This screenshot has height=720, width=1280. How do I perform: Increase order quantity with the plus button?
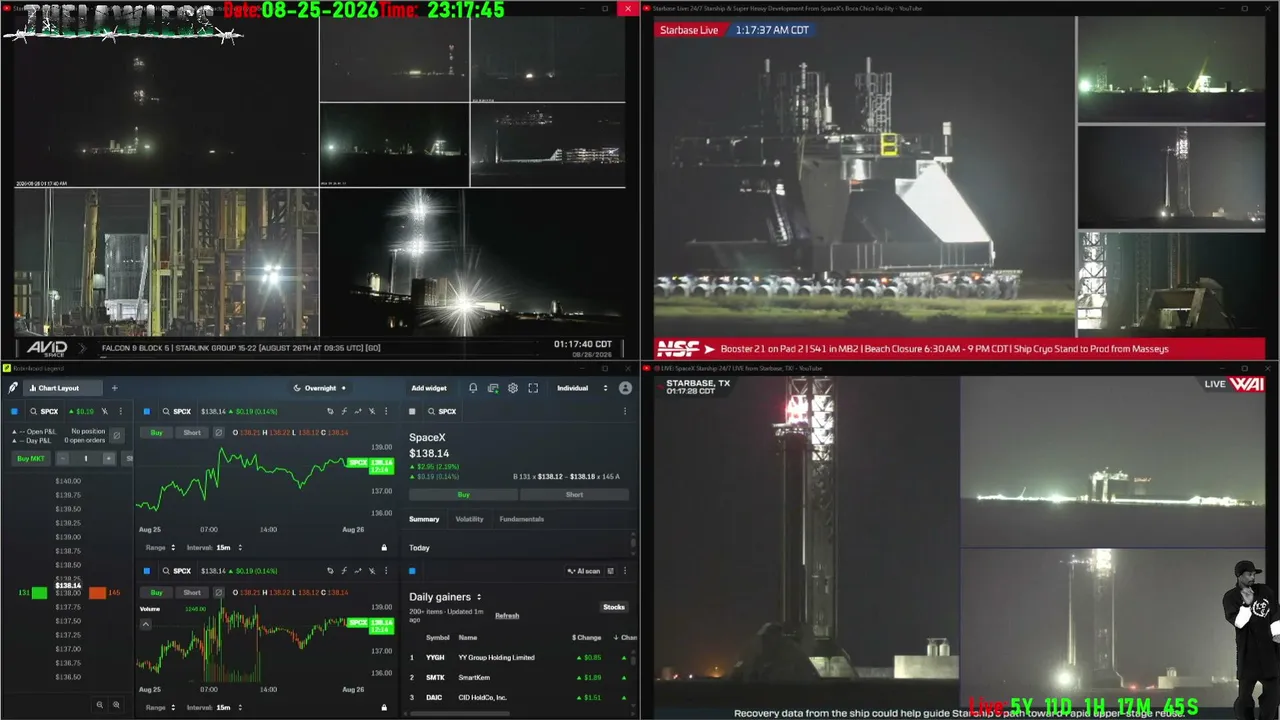tap(109, 458)
